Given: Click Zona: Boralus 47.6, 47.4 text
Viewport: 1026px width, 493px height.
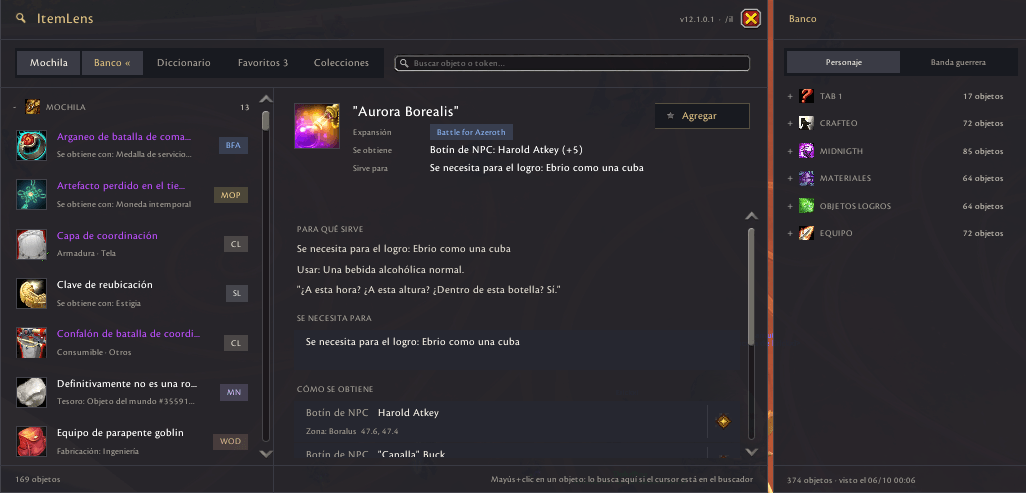Looking at the screenshot, I should pyautogui.click(x=352, y=431).
